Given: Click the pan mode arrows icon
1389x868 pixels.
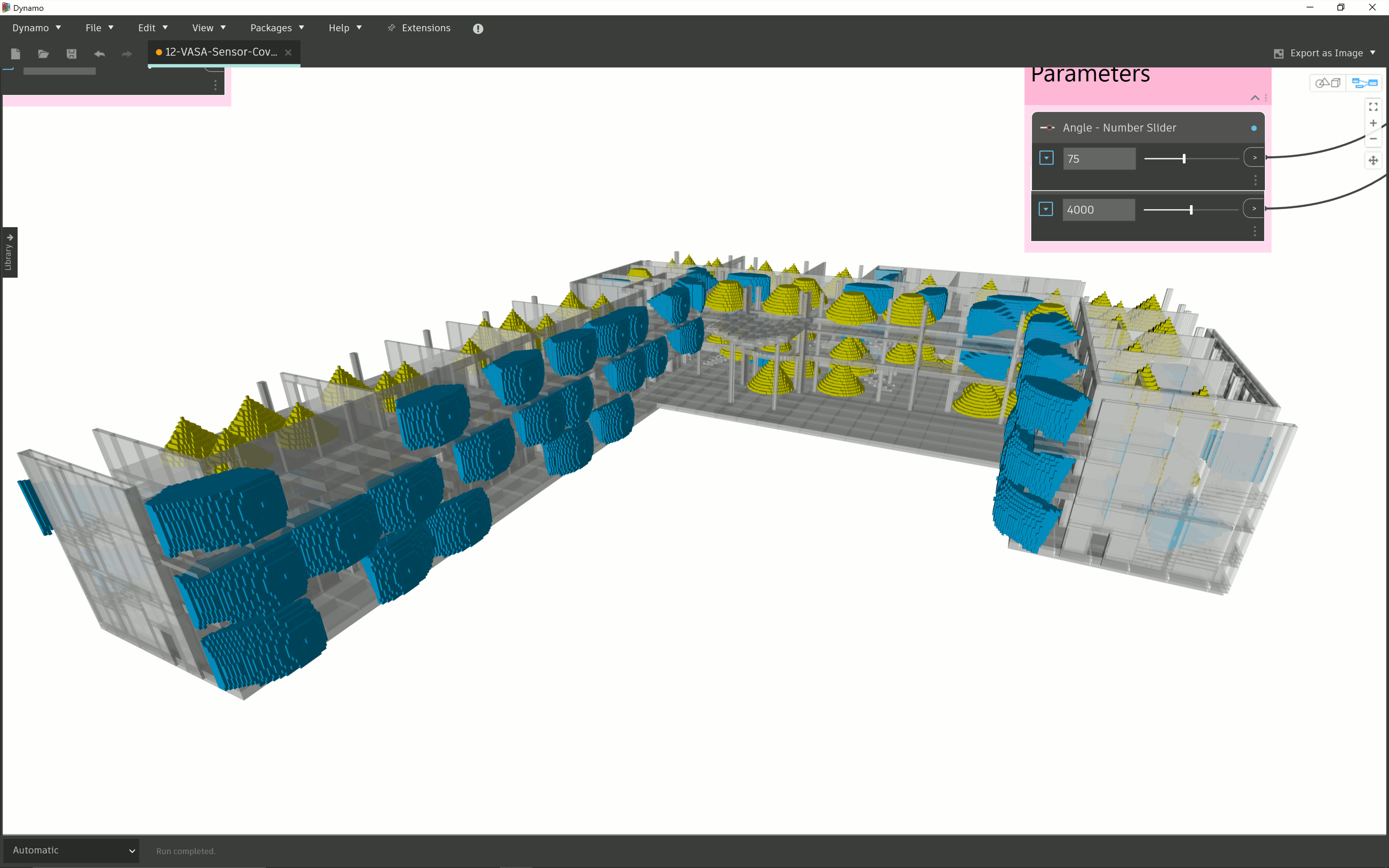Looking at the screenshot, I should point(1373,160).
